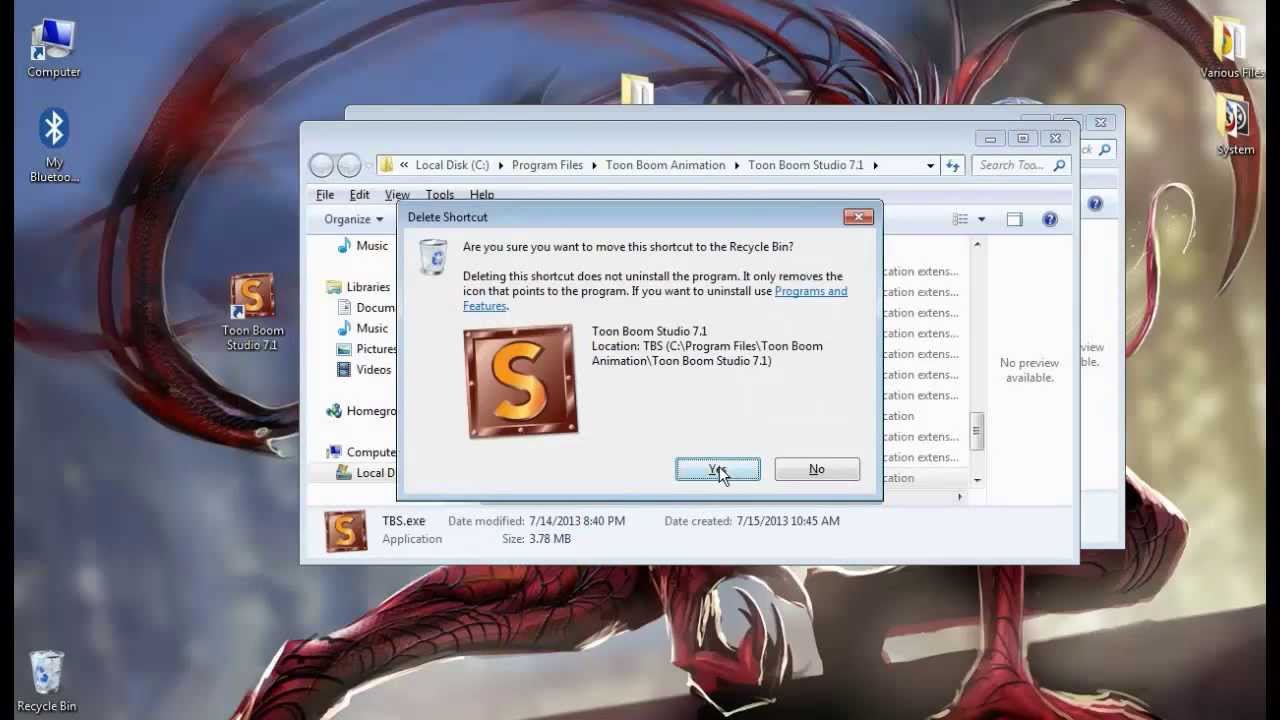
Task: Open the Help menu in Explorer
Action: 482,195
